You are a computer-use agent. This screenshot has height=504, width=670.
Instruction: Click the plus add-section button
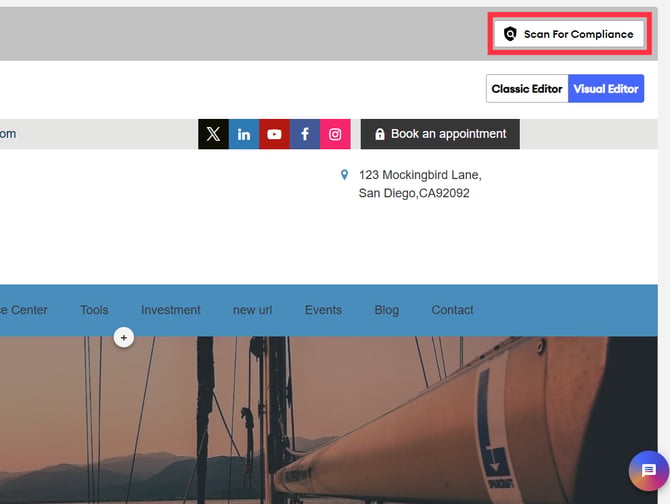(x=123, y=337)
